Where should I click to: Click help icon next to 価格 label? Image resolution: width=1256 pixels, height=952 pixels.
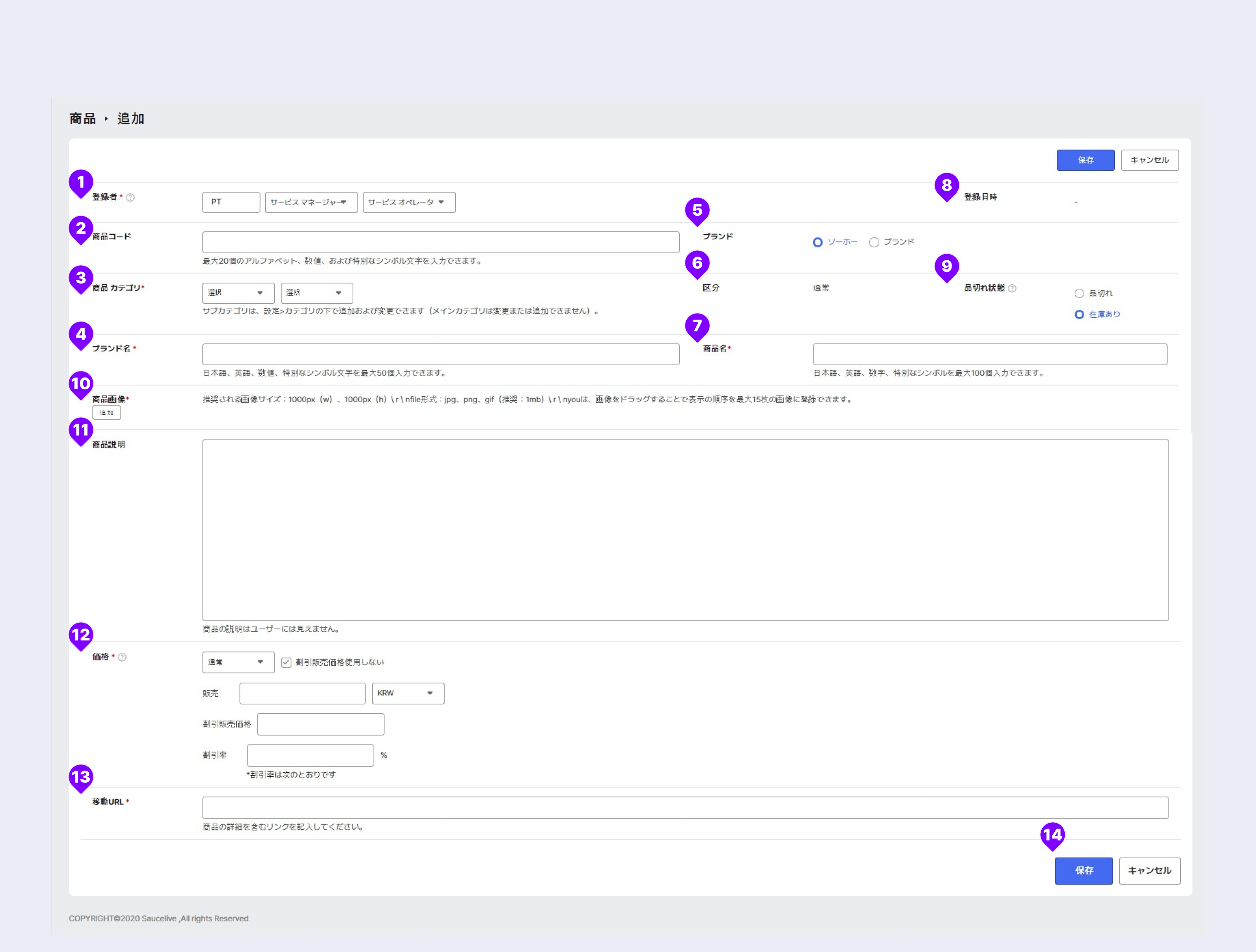click(x=122, y=657)
